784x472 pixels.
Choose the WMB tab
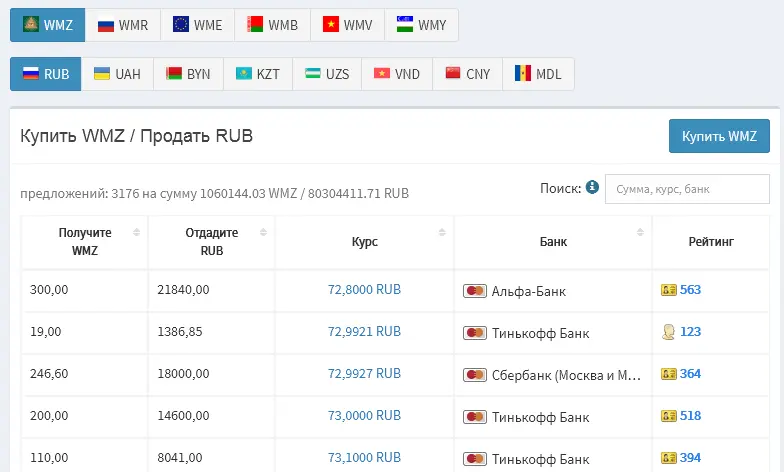point(272,25)
